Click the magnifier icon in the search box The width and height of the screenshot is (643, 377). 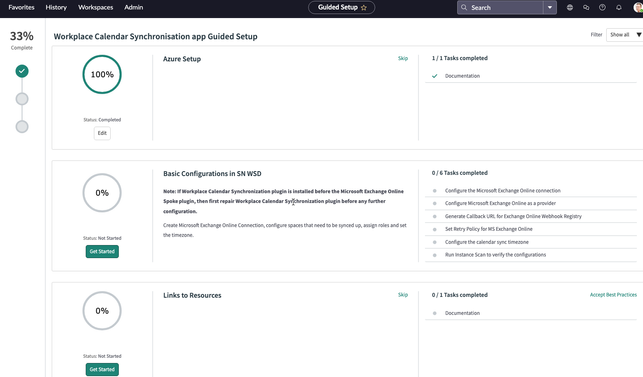(x=464, y=7)
